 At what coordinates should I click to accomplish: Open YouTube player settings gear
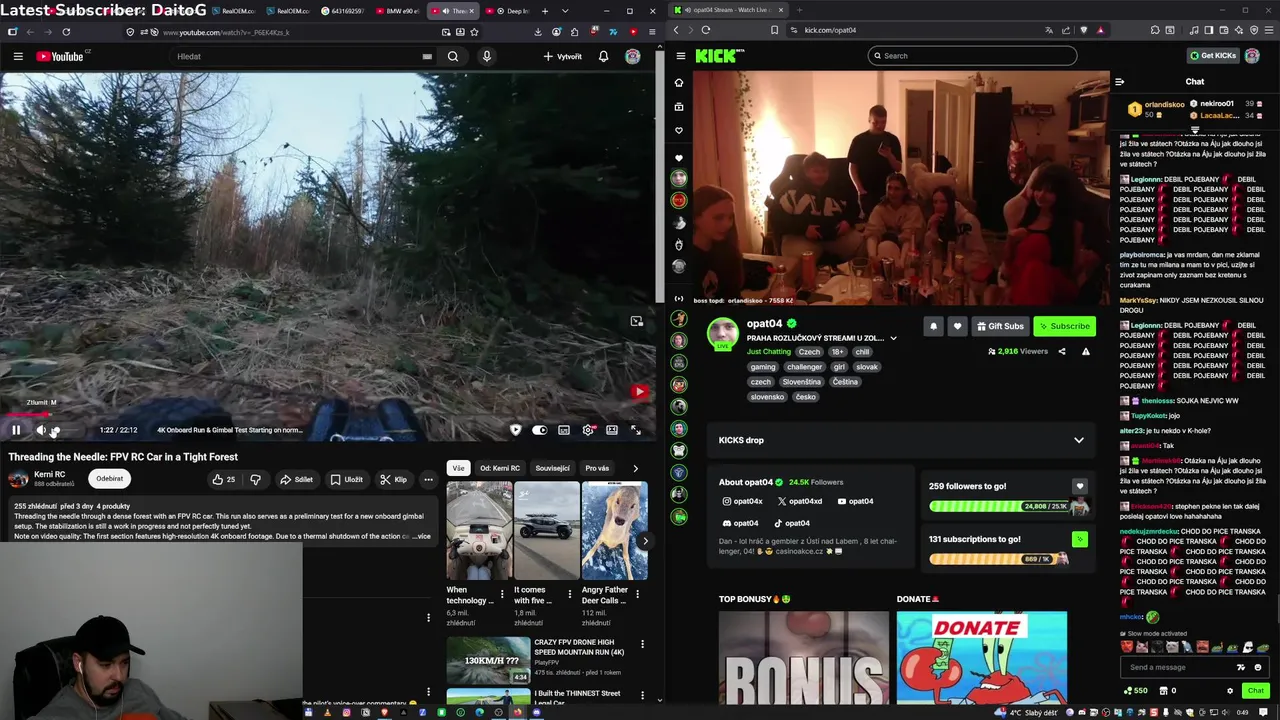(588, 430)
